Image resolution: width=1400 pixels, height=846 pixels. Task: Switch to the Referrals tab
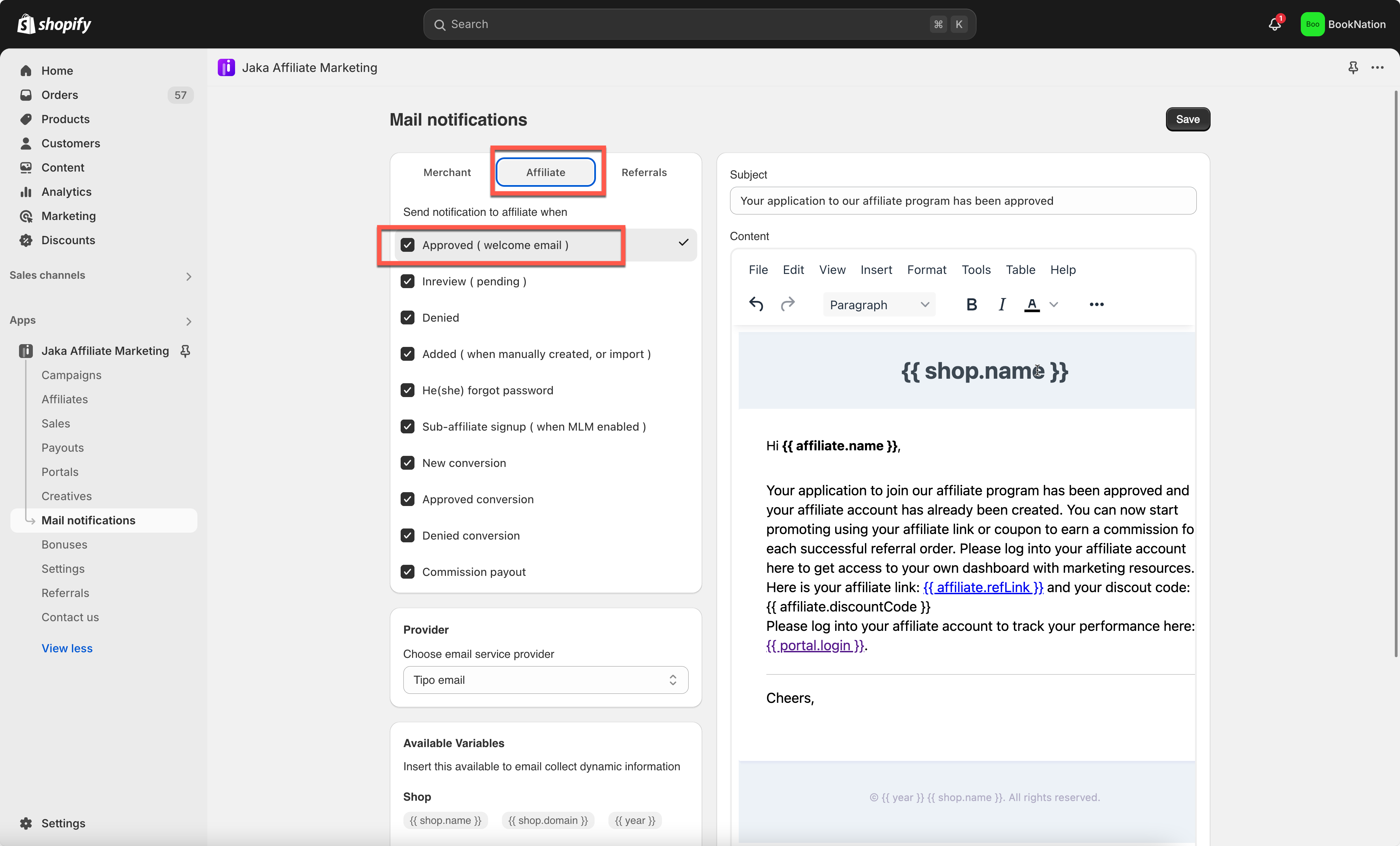click(x=644, y=172)
